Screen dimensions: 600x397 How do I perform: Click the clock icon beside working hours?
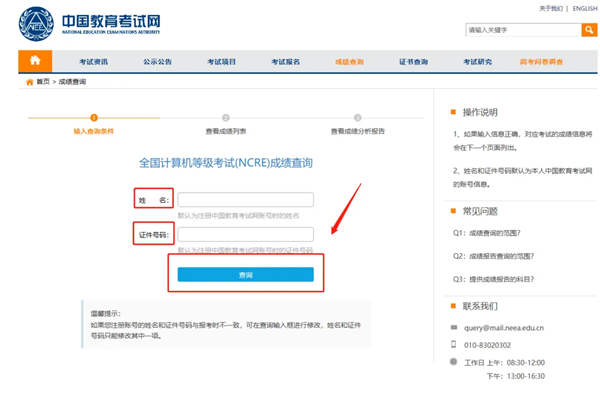[453, 361]
